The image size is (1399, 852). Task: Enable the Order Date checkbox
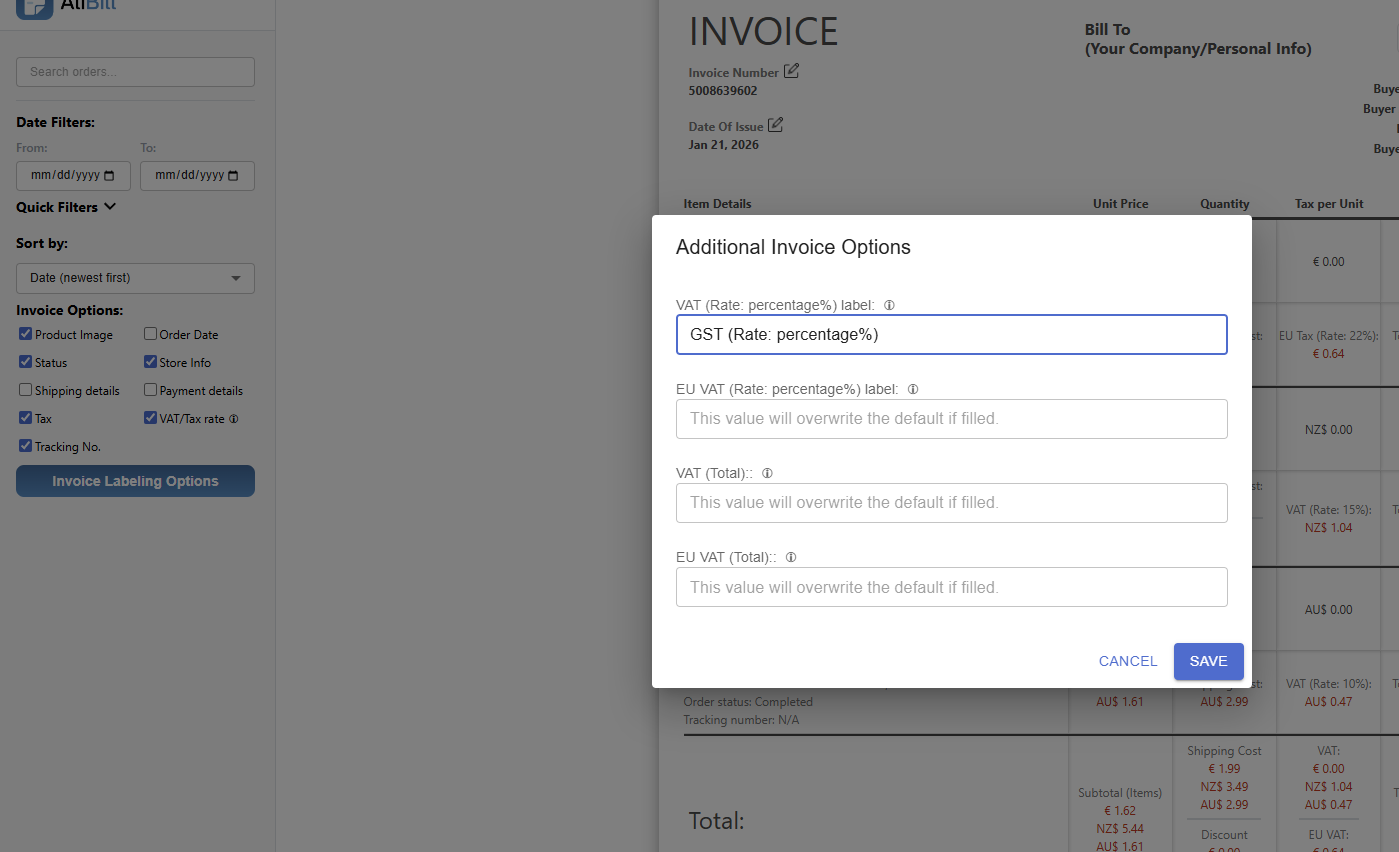[150, 334]
